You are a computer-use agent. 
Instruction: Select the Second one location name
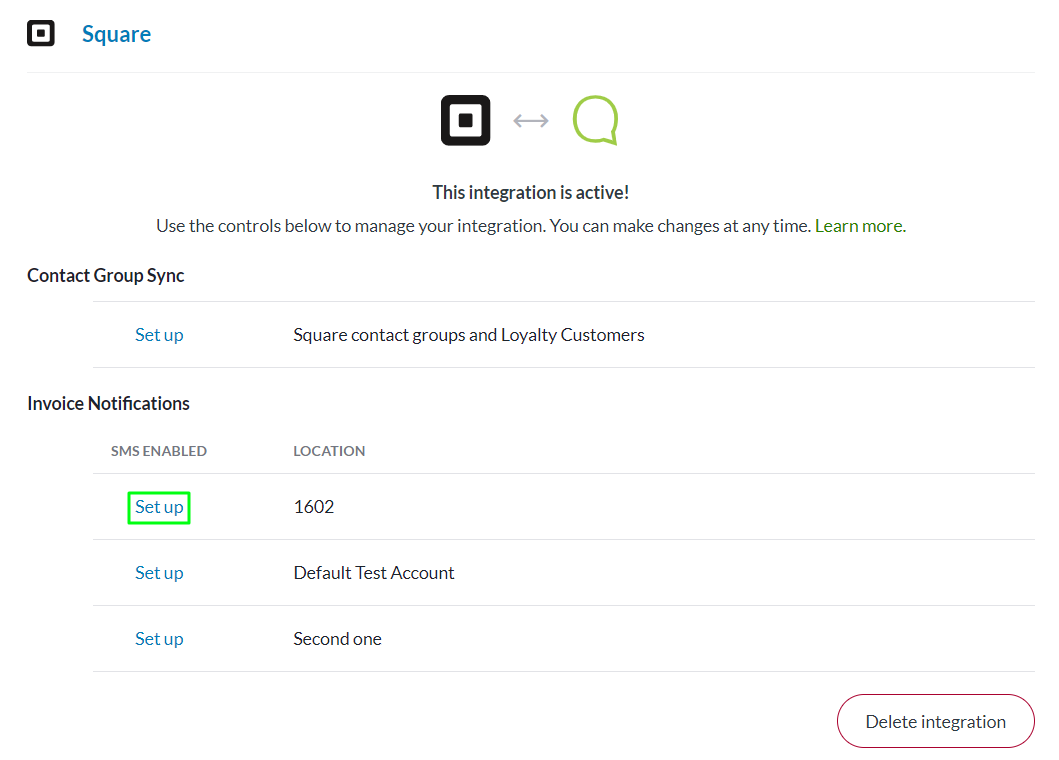[x=337, y=639]
